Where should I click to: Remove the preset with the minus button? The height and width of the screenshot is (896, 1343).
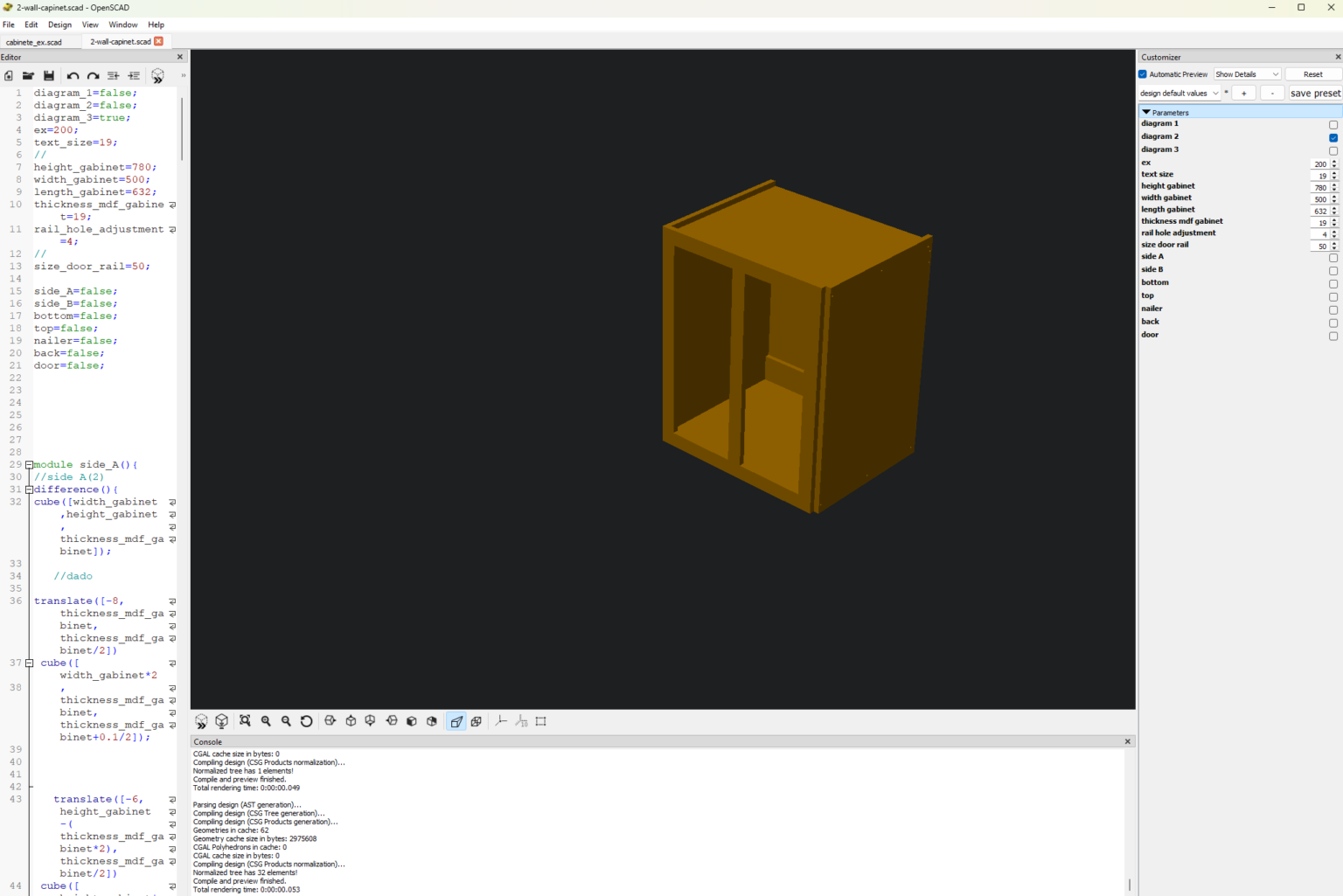[1272, 94]
